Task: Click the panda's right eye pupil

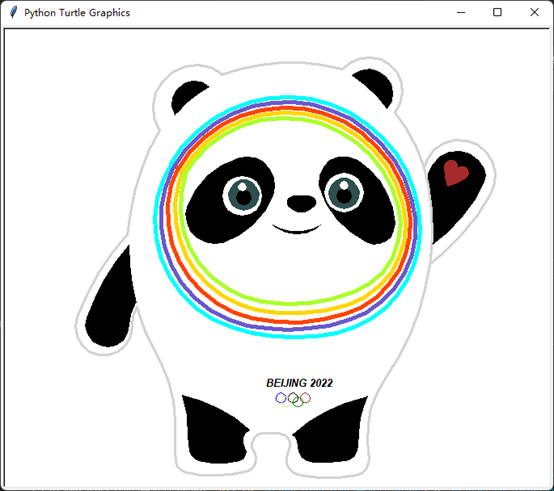Action: tap(344, 195)
